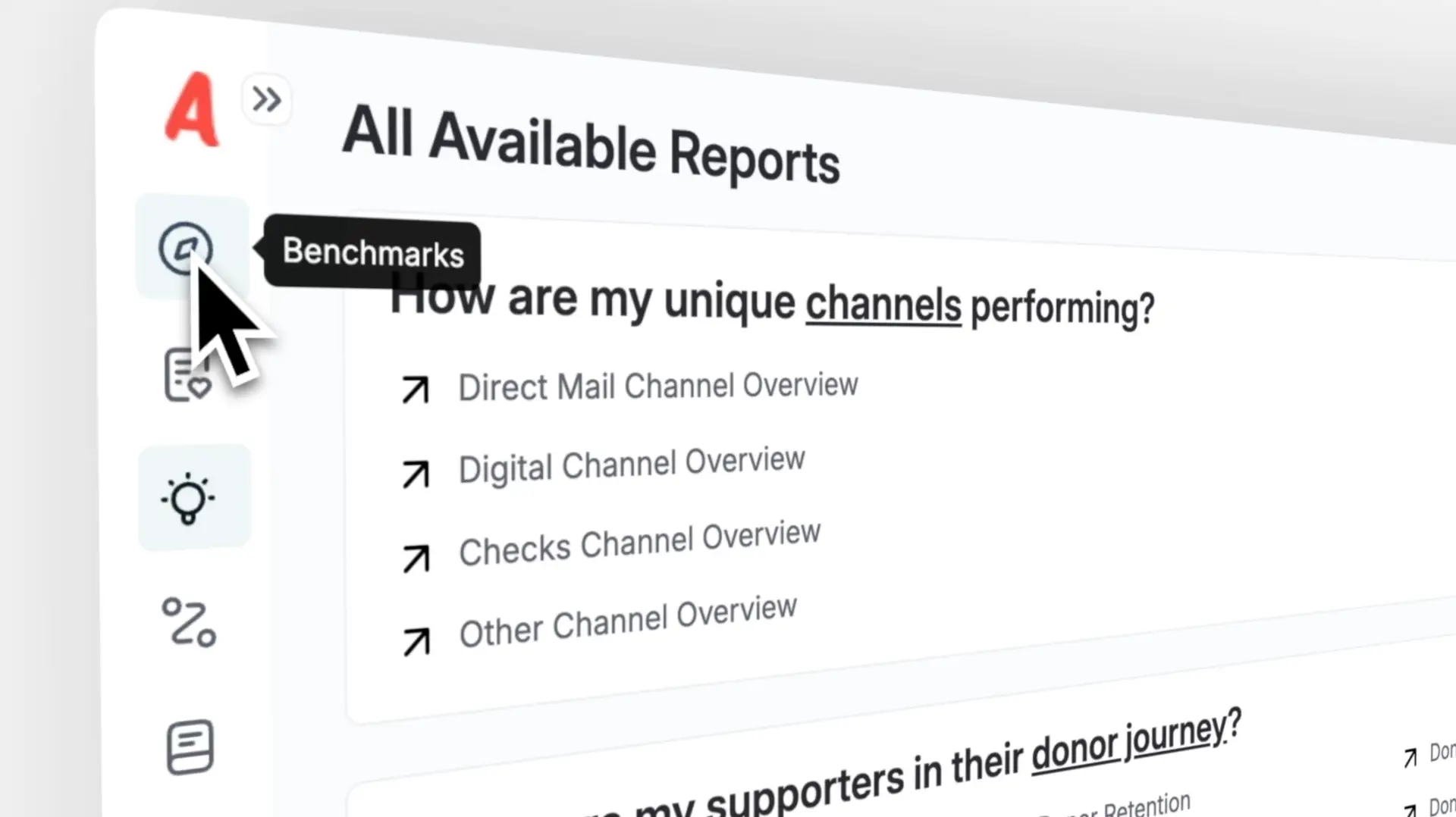
Task: Open the document-with-heart sidebar icon
Action: (x=187, y=374)
